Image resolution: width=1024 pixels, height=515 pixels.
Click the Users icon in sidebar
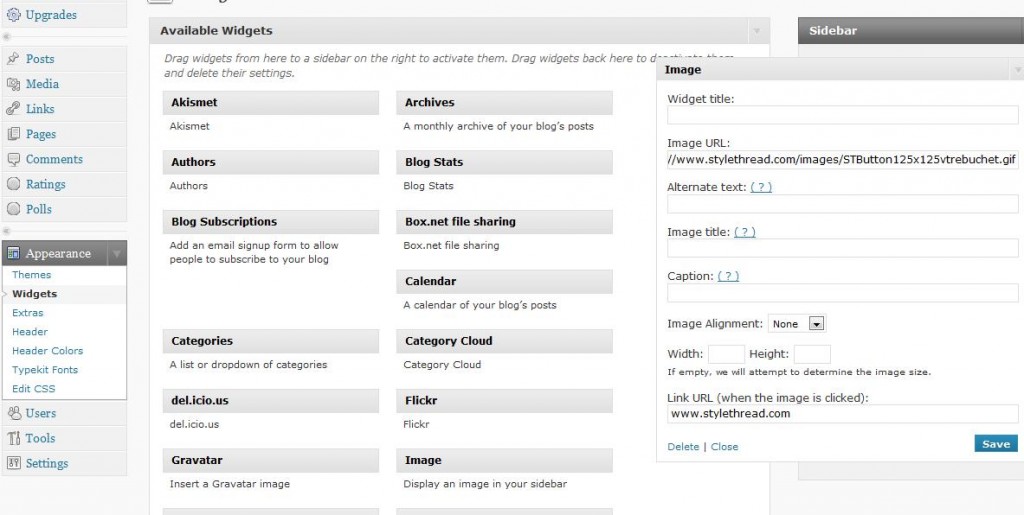click(x=14, y=413)
